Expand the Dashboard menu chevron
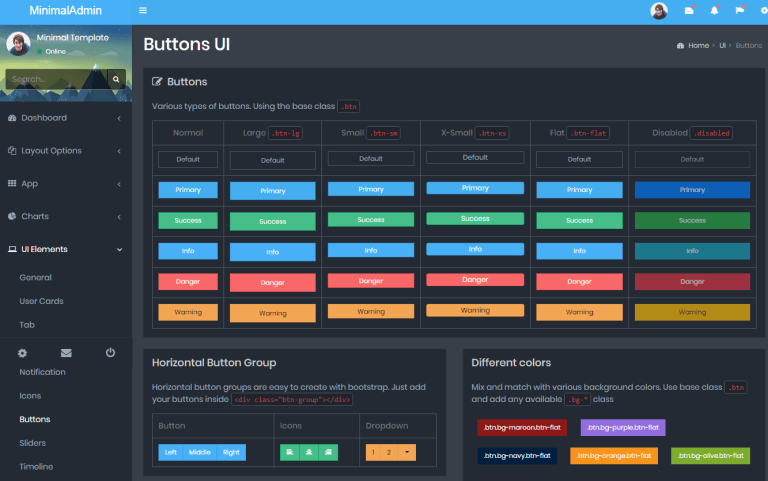The image size is (768, 481). coord(119,118)
